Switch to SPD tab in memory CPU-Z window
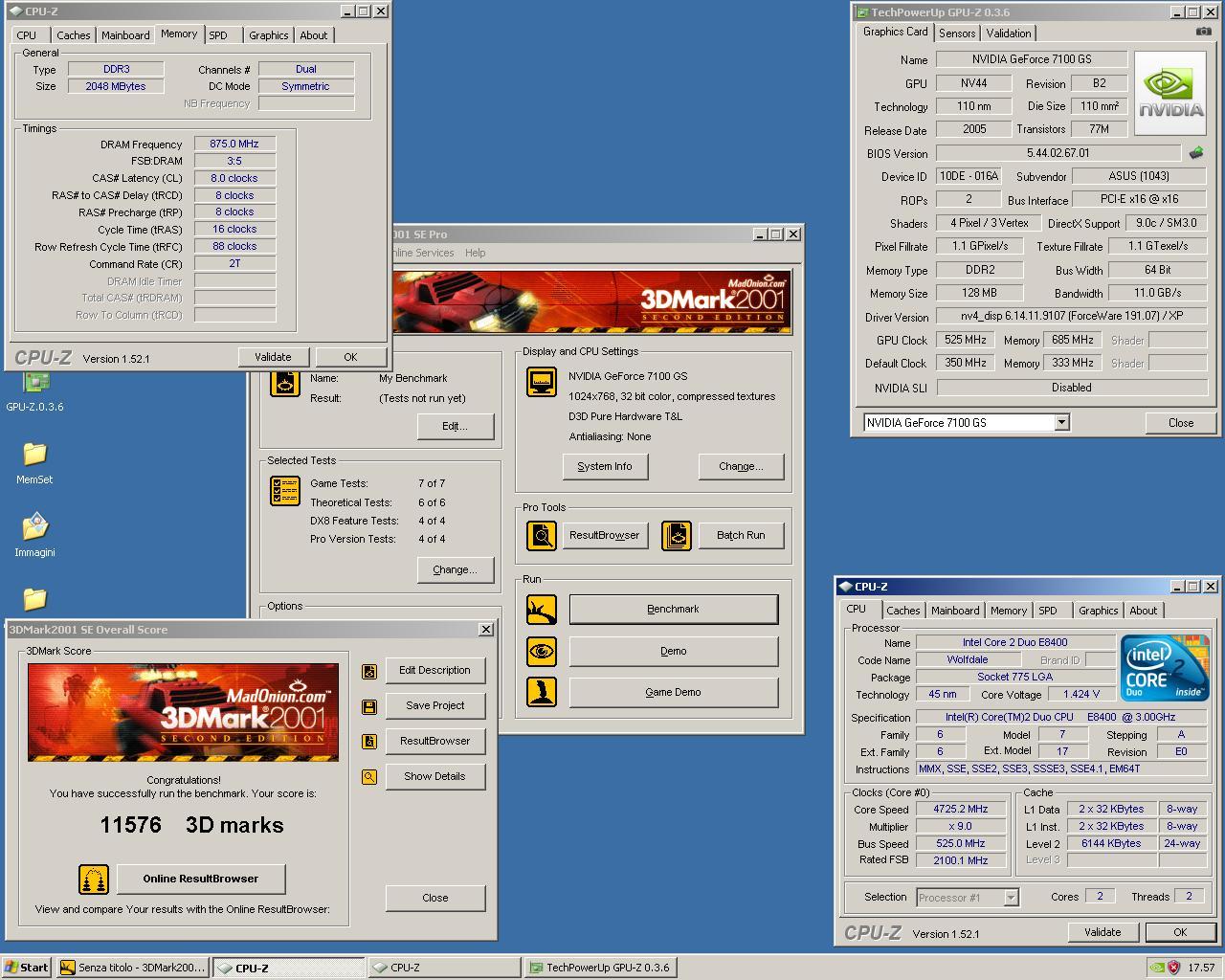1225x980 pixels. [218, 35]
